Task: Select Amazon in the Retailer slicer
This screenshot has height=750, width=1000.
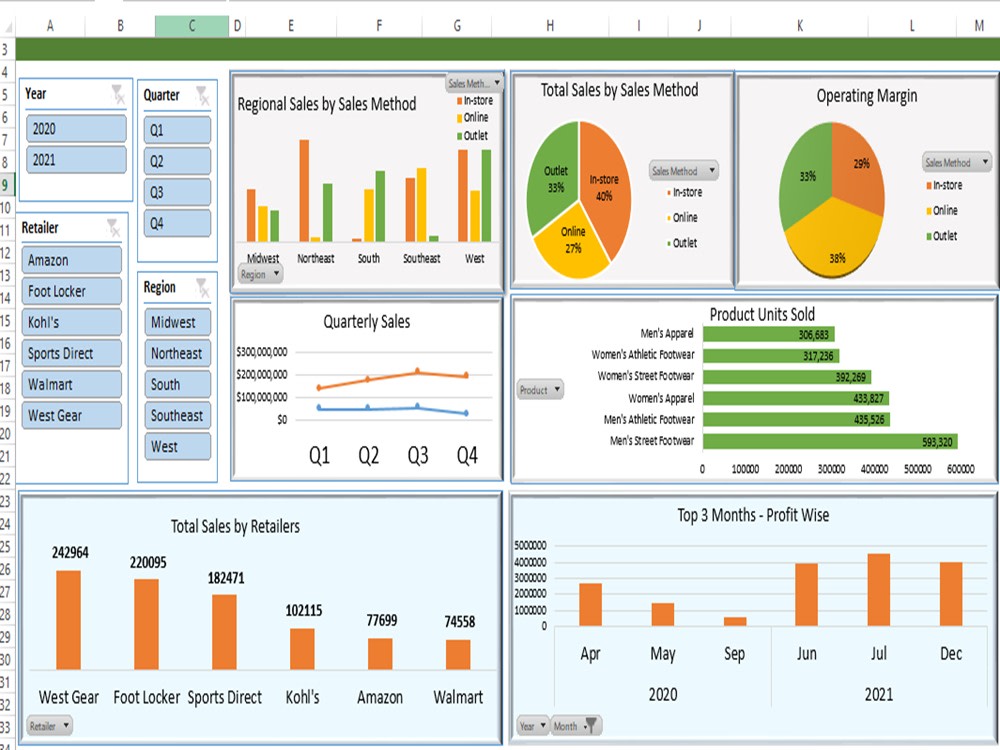Action: click(71, 259)
